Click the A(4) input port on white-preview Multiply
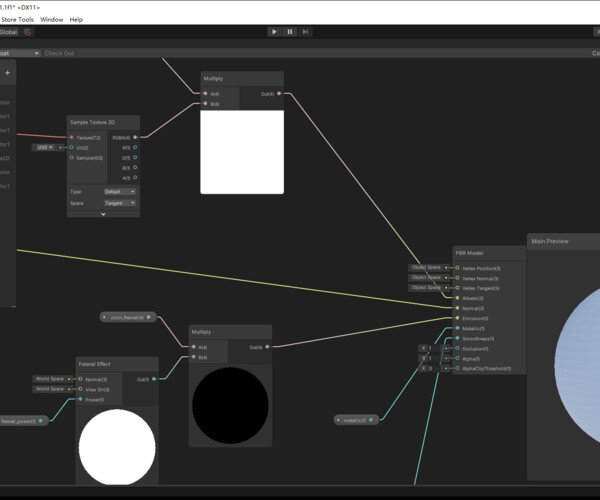The width and height of the screenshot is (600, 500). [x=205, y=93]
